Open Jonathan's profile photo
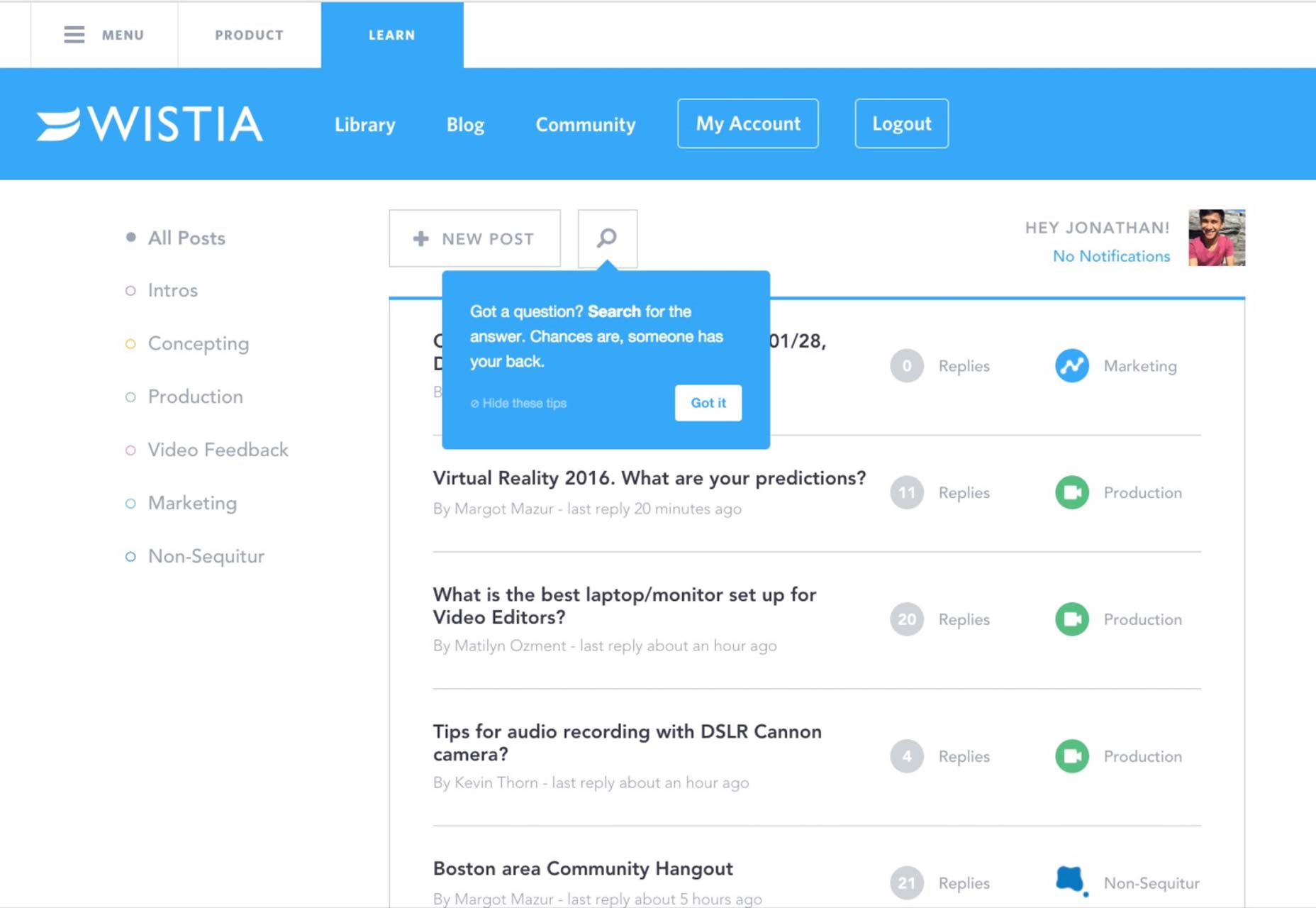Viewport: 1316px width, 908px height. tap(1217, 238)
